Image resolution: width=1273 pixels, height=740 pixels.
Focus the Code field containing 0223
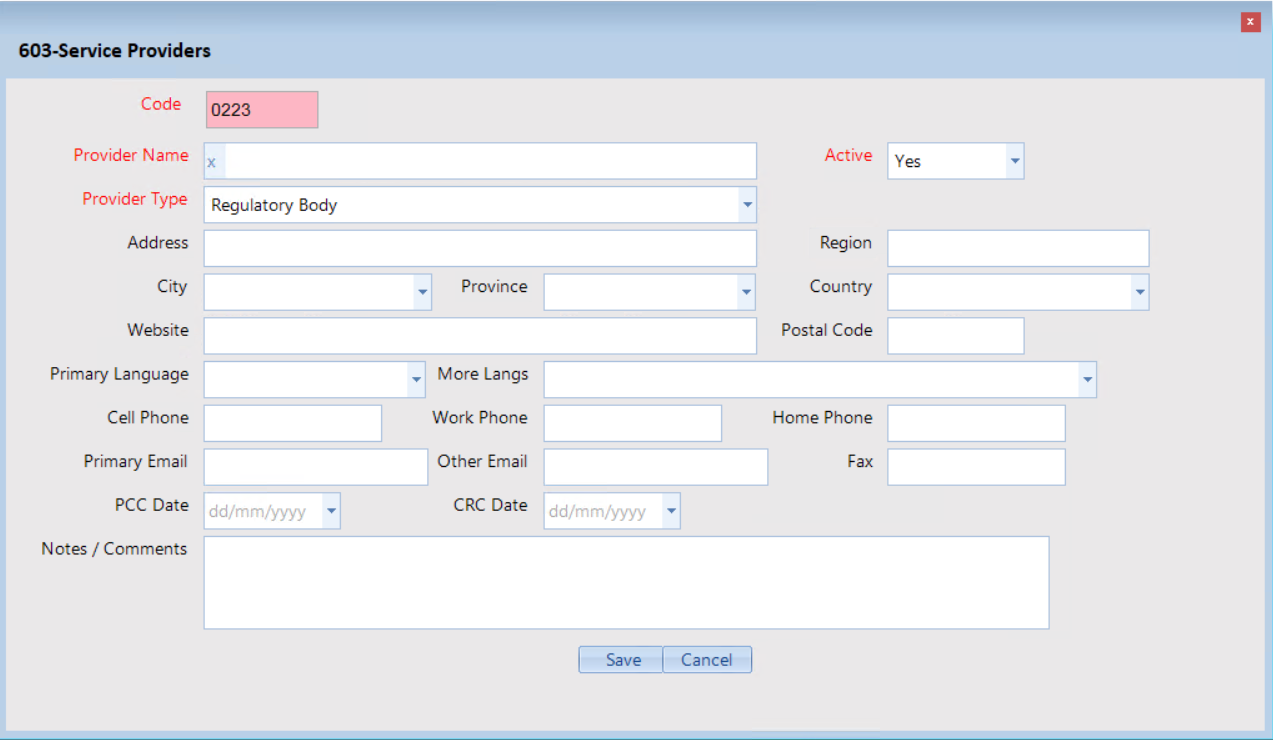tap(262, 110)
